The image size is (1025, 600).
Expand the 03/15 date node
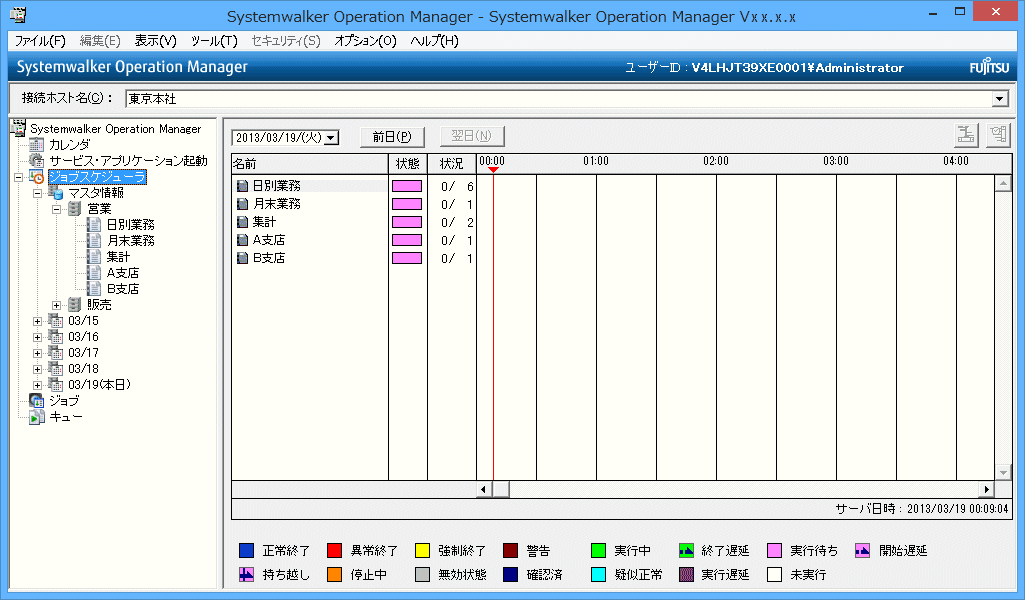37,321
